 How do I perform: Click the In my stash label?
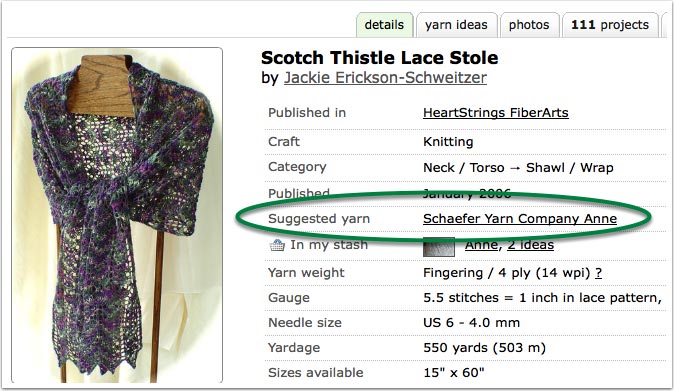(x=329, y=244)
